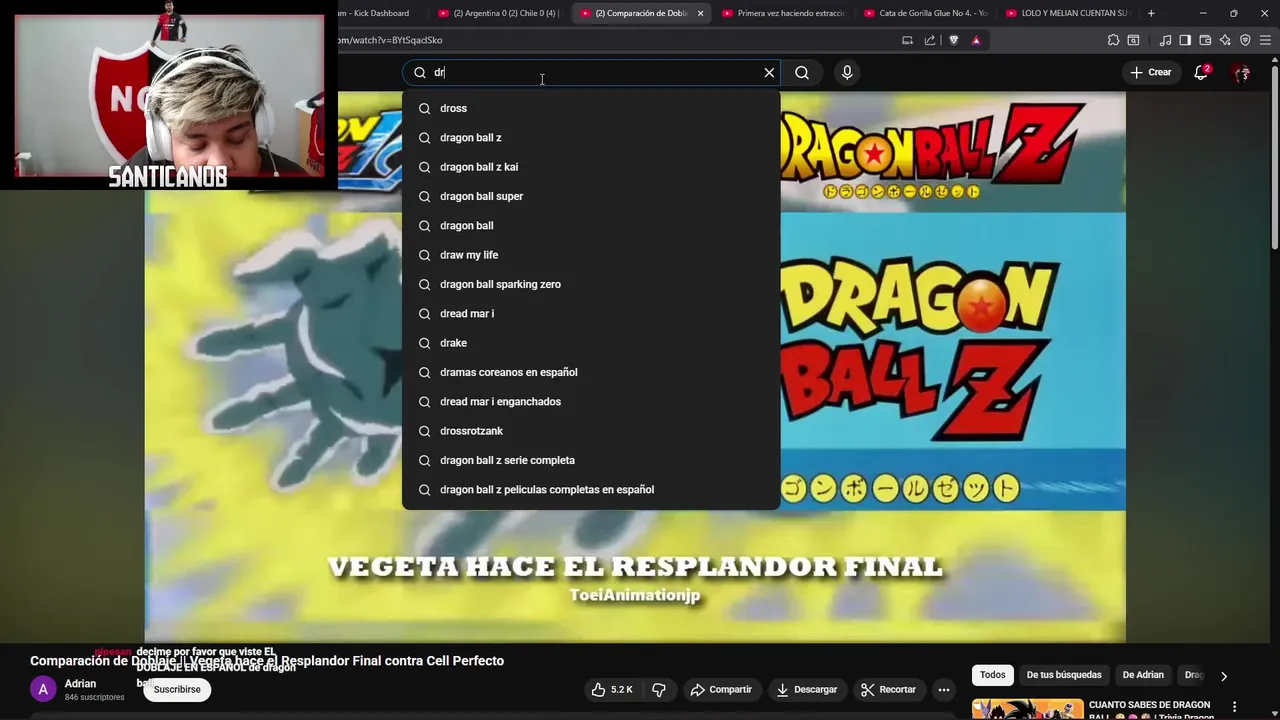1280x720 pixels.
Task: Click the Compartir share button
Action: click(x=721, y=689)
